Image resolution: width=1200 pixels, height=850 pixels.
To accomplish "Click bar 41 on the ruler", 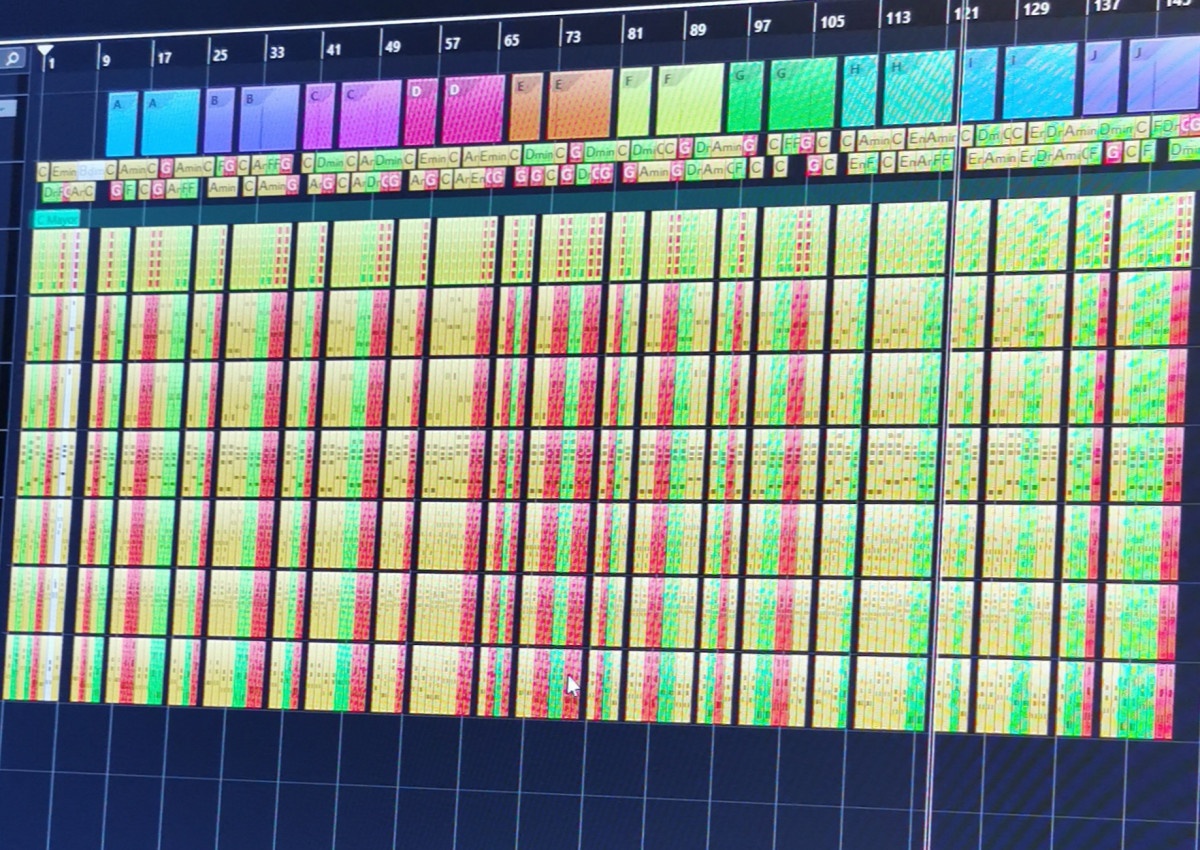I will click(333, 49).
